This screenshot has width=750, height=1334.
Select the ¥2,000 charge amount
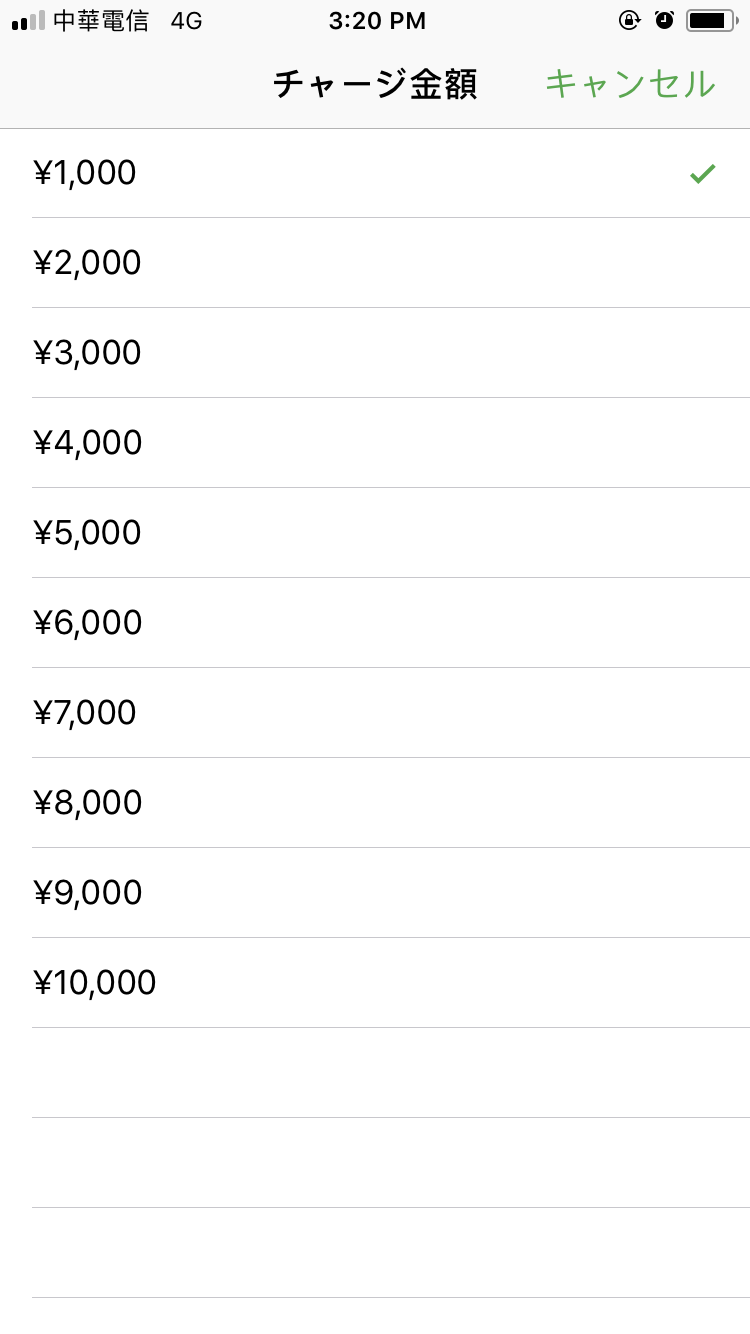[88, 263]
